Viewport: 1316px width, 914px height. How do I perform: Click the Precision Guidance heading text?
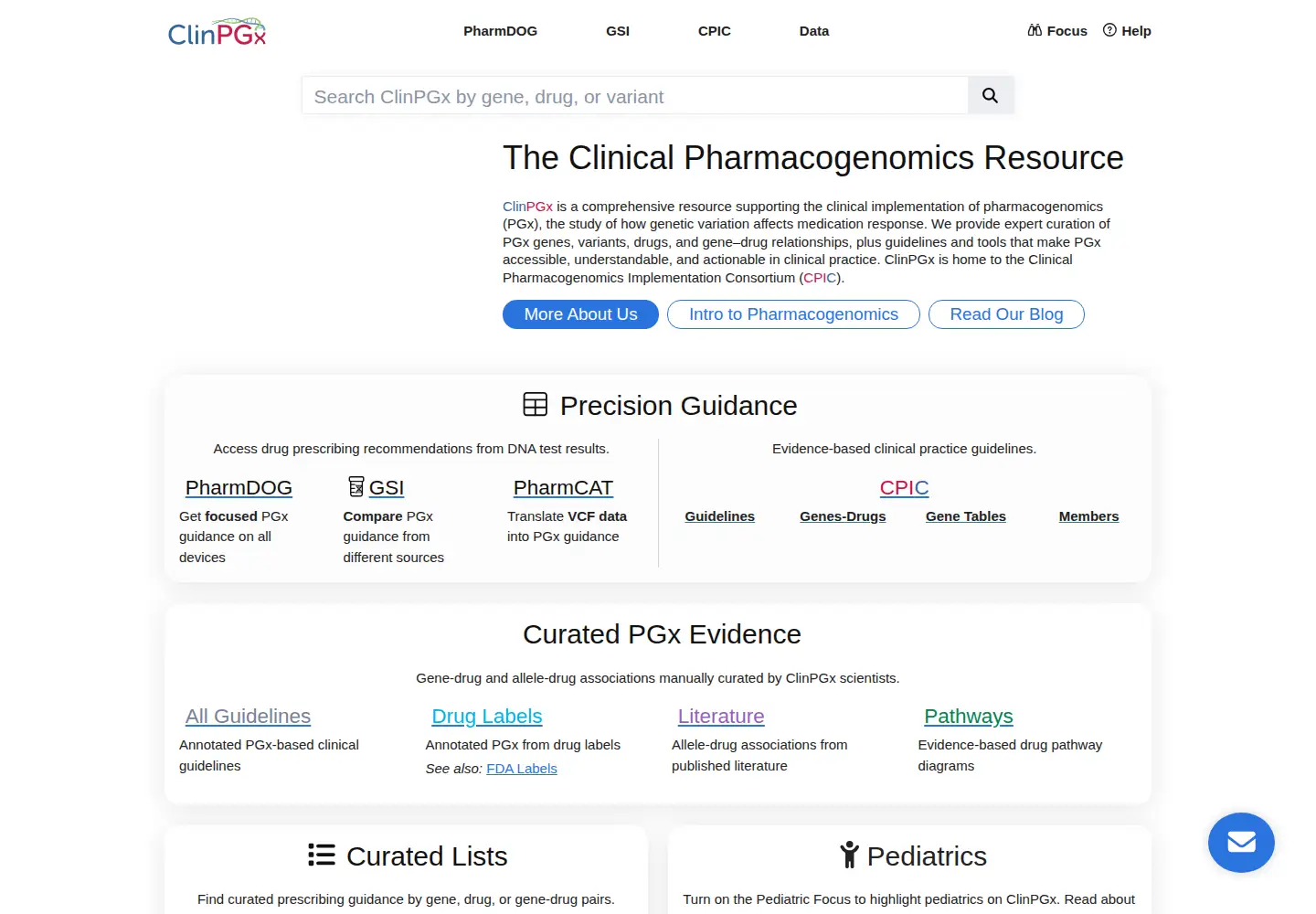[x=678, y=406]
